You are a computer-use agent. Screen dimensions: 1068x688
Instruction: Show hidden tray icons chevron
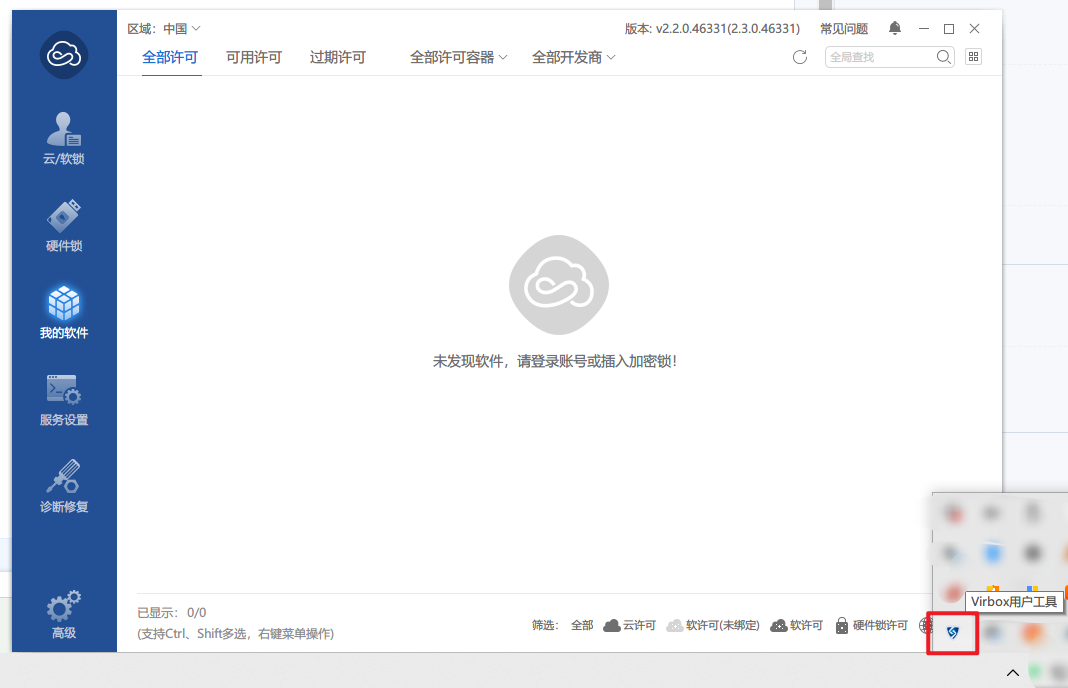tap(1013, 673)
